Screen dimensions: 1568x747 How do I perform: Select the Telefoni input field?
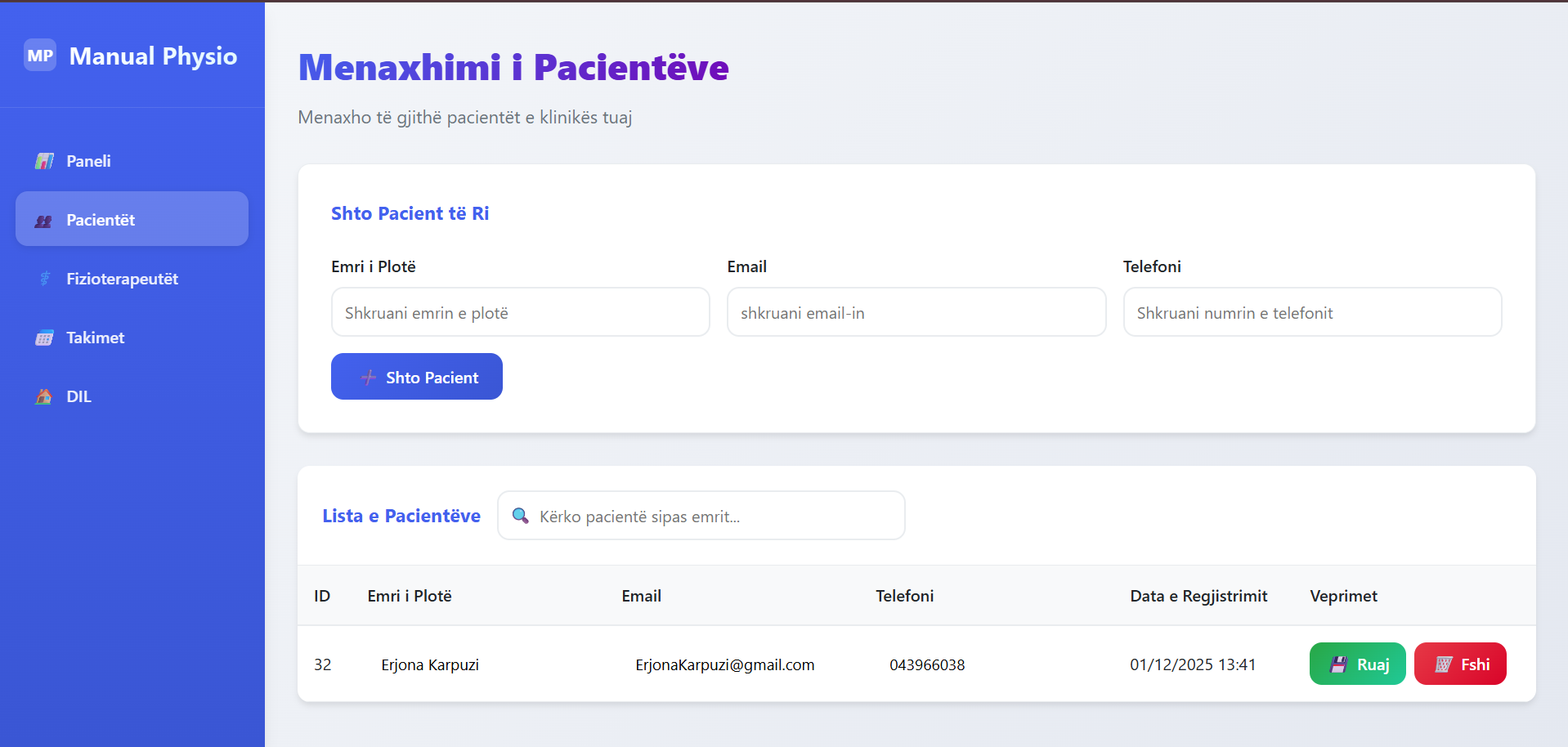pyautogui.click(x=1311, y=312)
